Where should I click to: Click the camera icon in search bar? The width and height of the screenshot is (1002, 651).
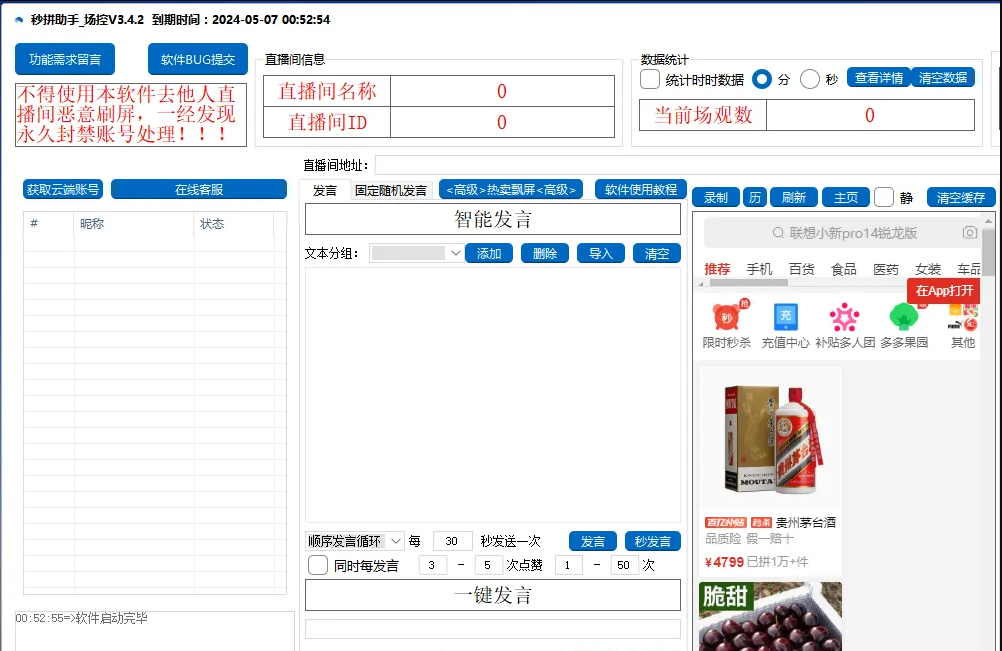pyautogui.click(x=969, y=233)
